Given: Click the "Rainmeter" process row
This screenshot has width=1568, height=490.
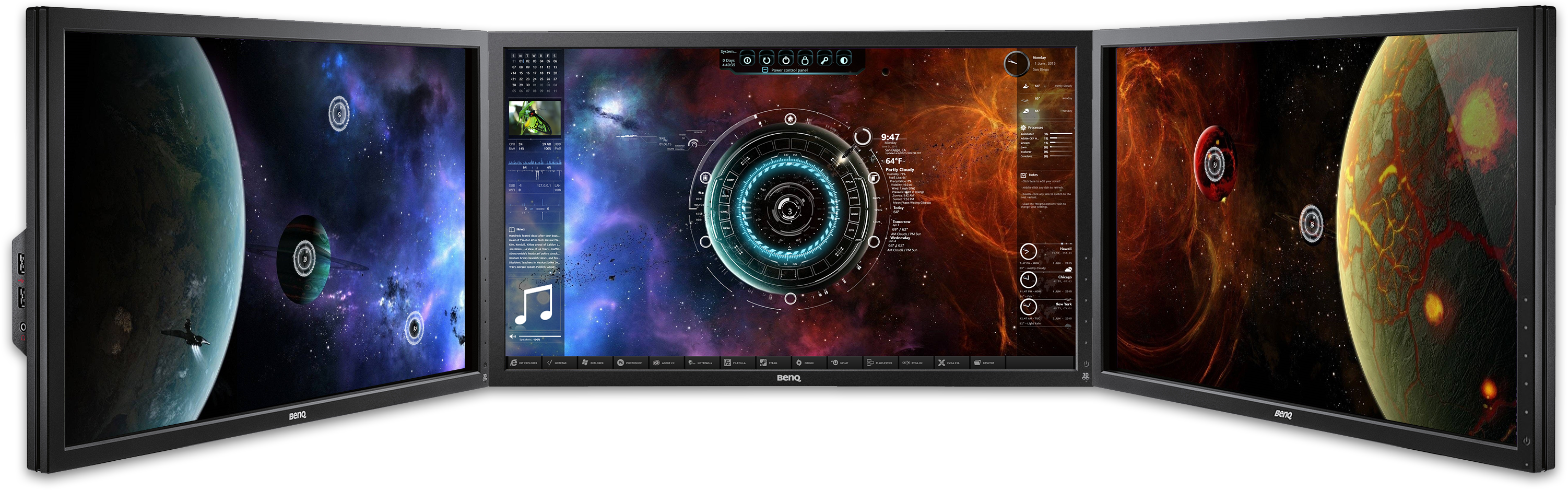Looking at the screenshot, I should 1046,134.
